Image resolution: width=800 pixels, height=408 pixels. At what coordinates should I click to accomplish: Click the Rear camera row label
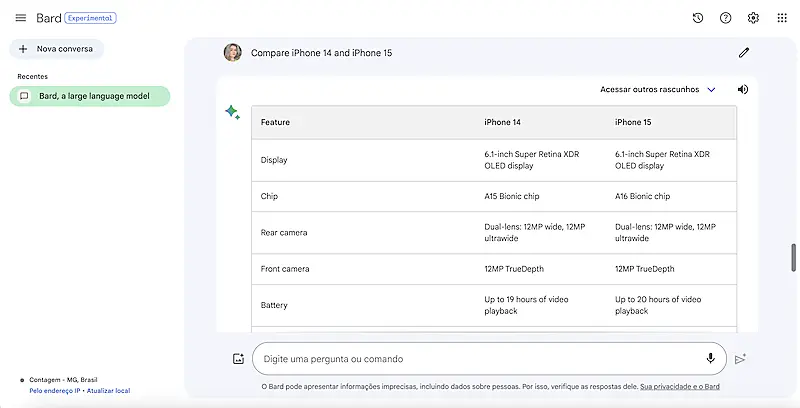(x=284, y=233)
